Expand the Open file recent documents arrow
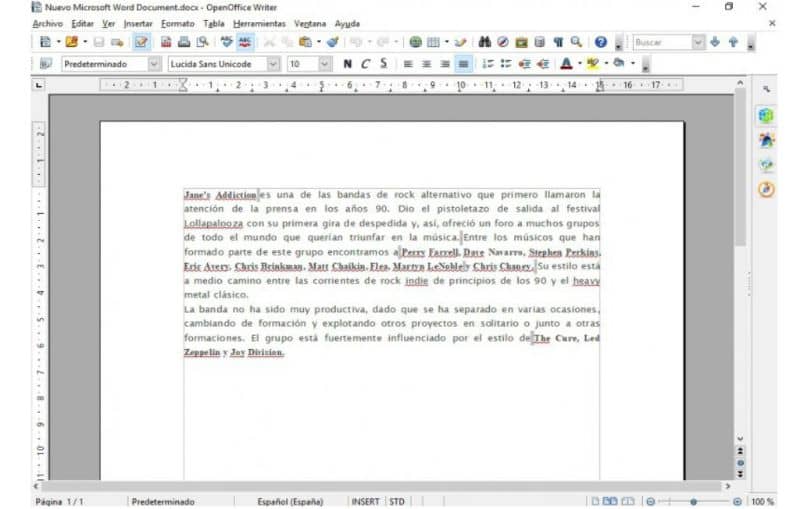Viewport: 800px width, 509px height. coord(85,42)
